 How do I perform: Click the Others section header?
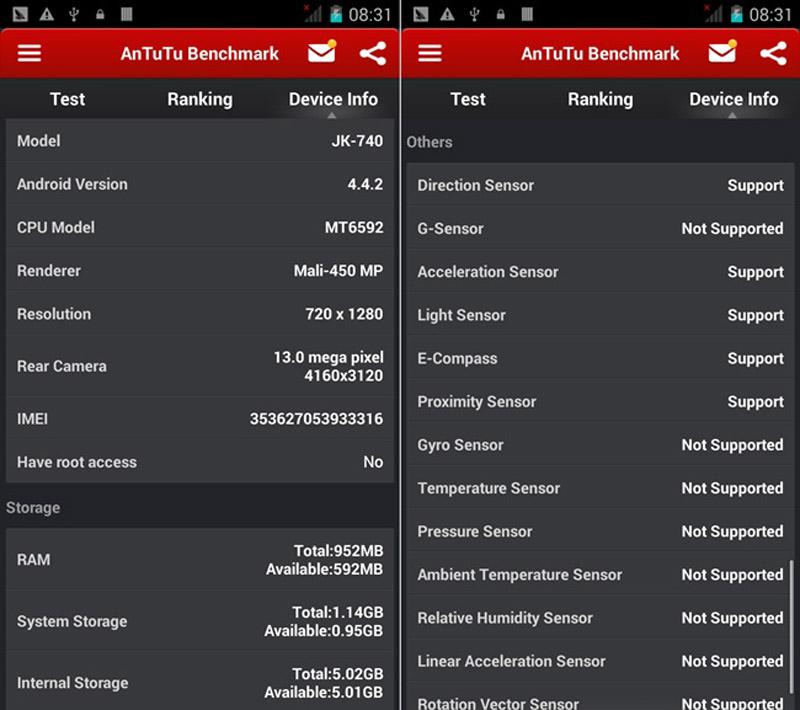click(429, 142)
